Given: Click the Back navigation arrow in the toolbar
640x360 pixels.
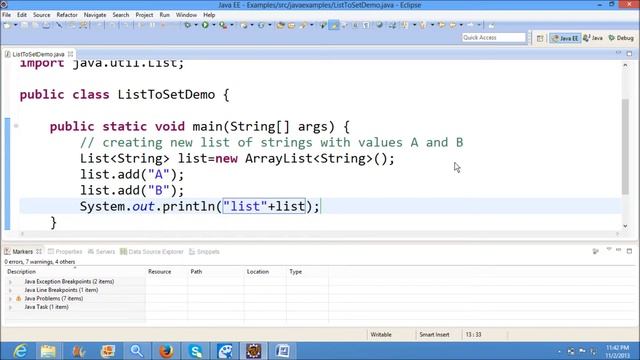Looking at the screenshot, I should [453, 25].
